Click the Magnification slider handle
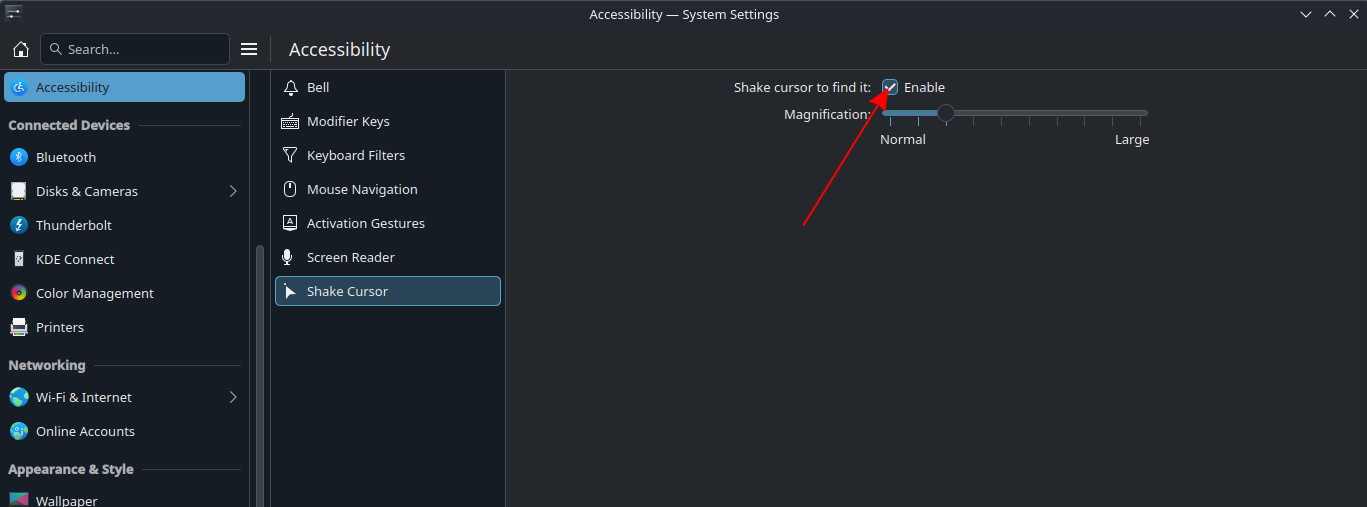The width and height of the screenshot is (1367, 507). coord(945,113)
